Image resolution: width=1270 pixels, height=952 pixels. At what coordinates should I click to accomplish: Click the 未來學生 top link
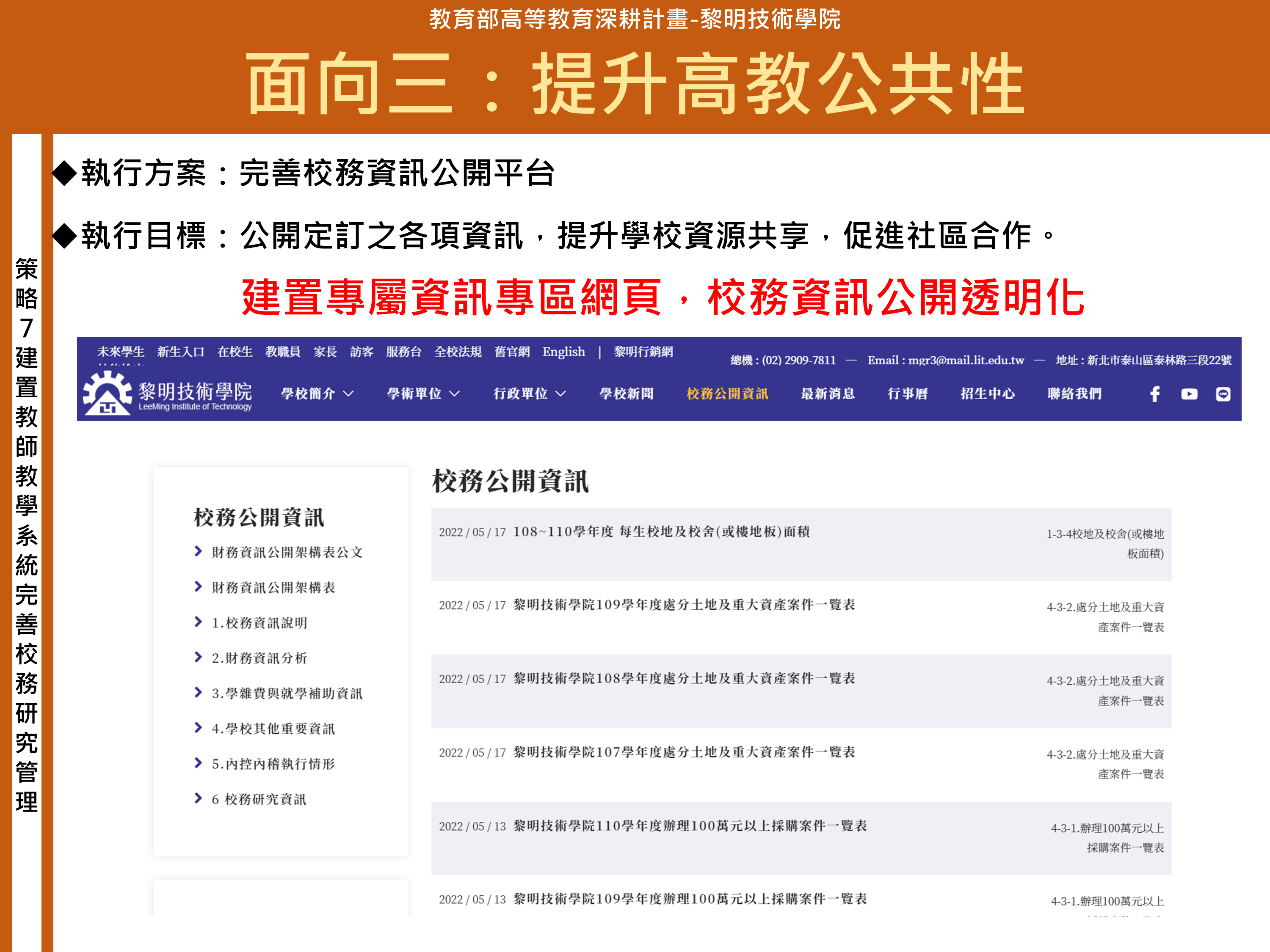[121, 352]
